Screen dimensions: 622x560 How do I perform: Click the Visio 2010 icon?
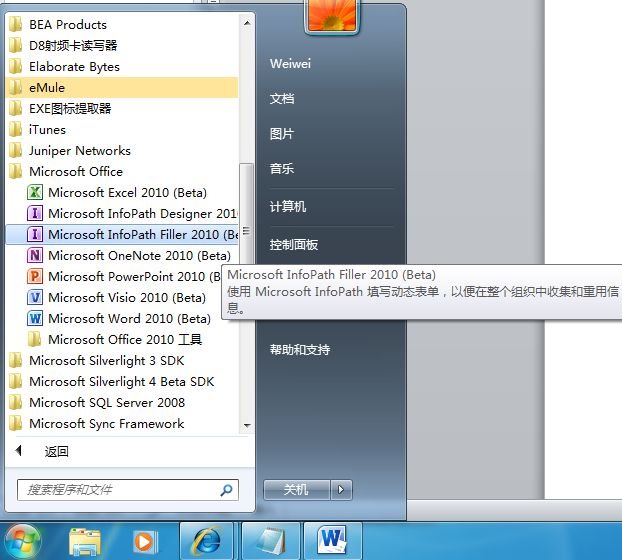click(35, 297)
